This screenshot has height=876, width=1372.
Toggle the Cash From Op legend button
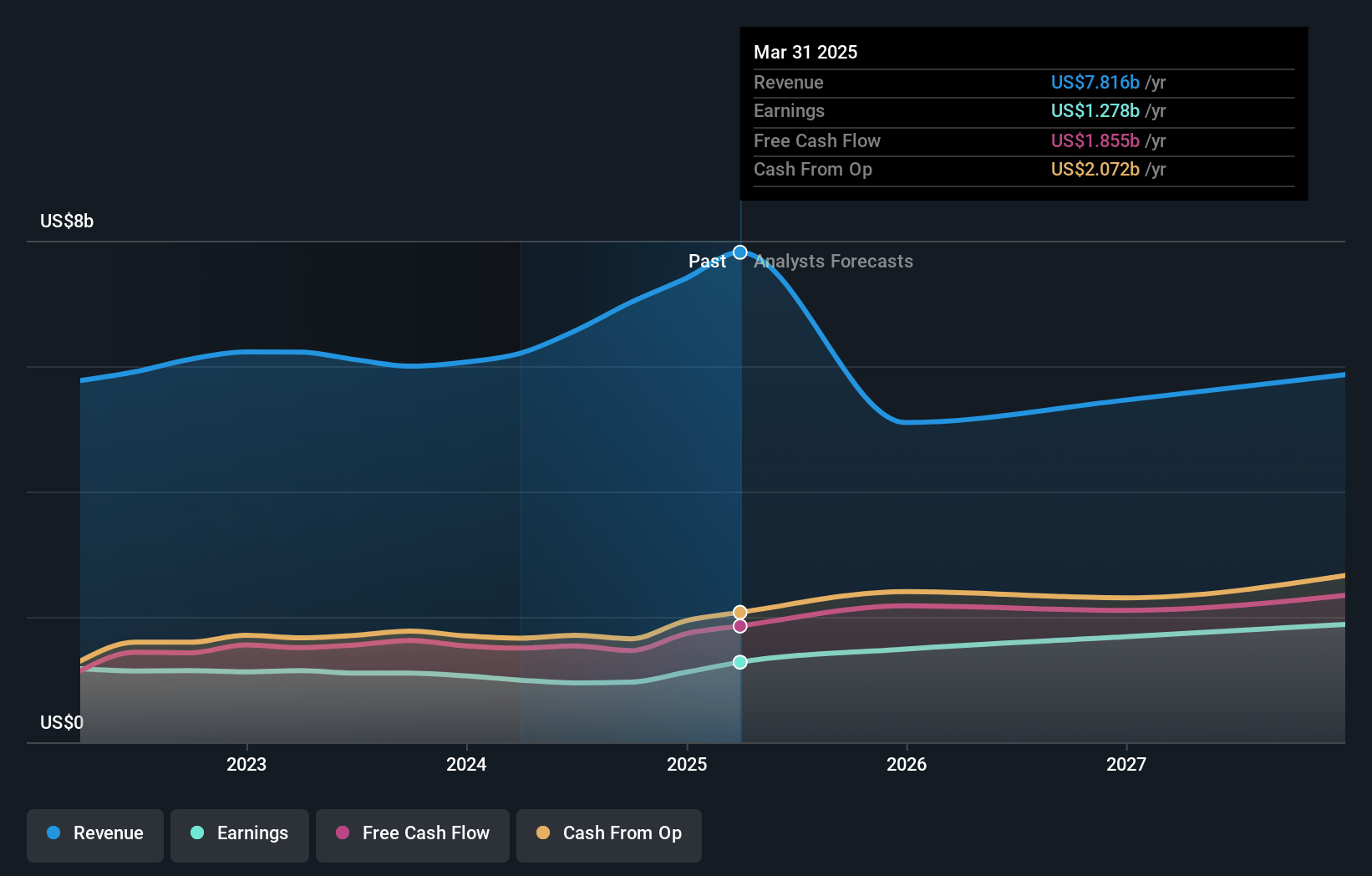point(609,835)
